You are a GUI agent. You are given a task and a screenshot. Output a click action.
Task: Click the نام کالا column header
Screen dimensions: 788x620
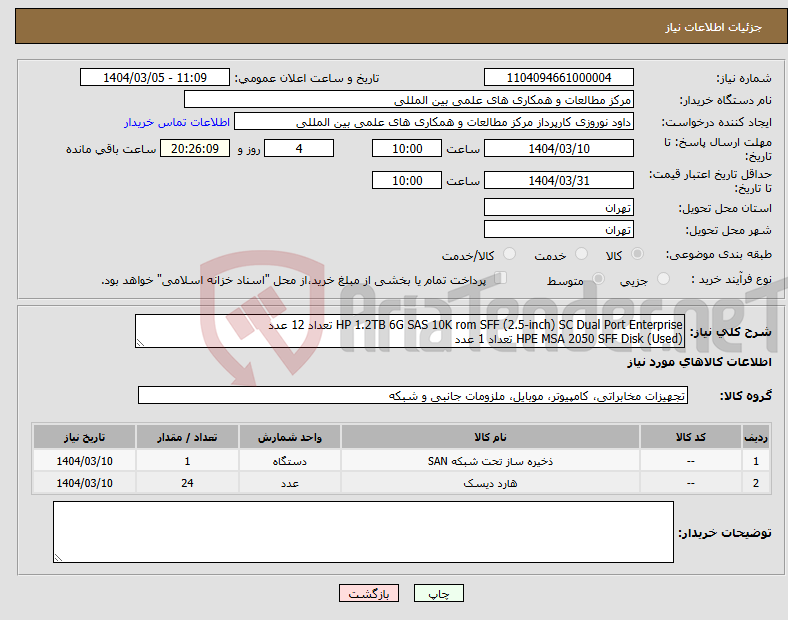point(490,437)
